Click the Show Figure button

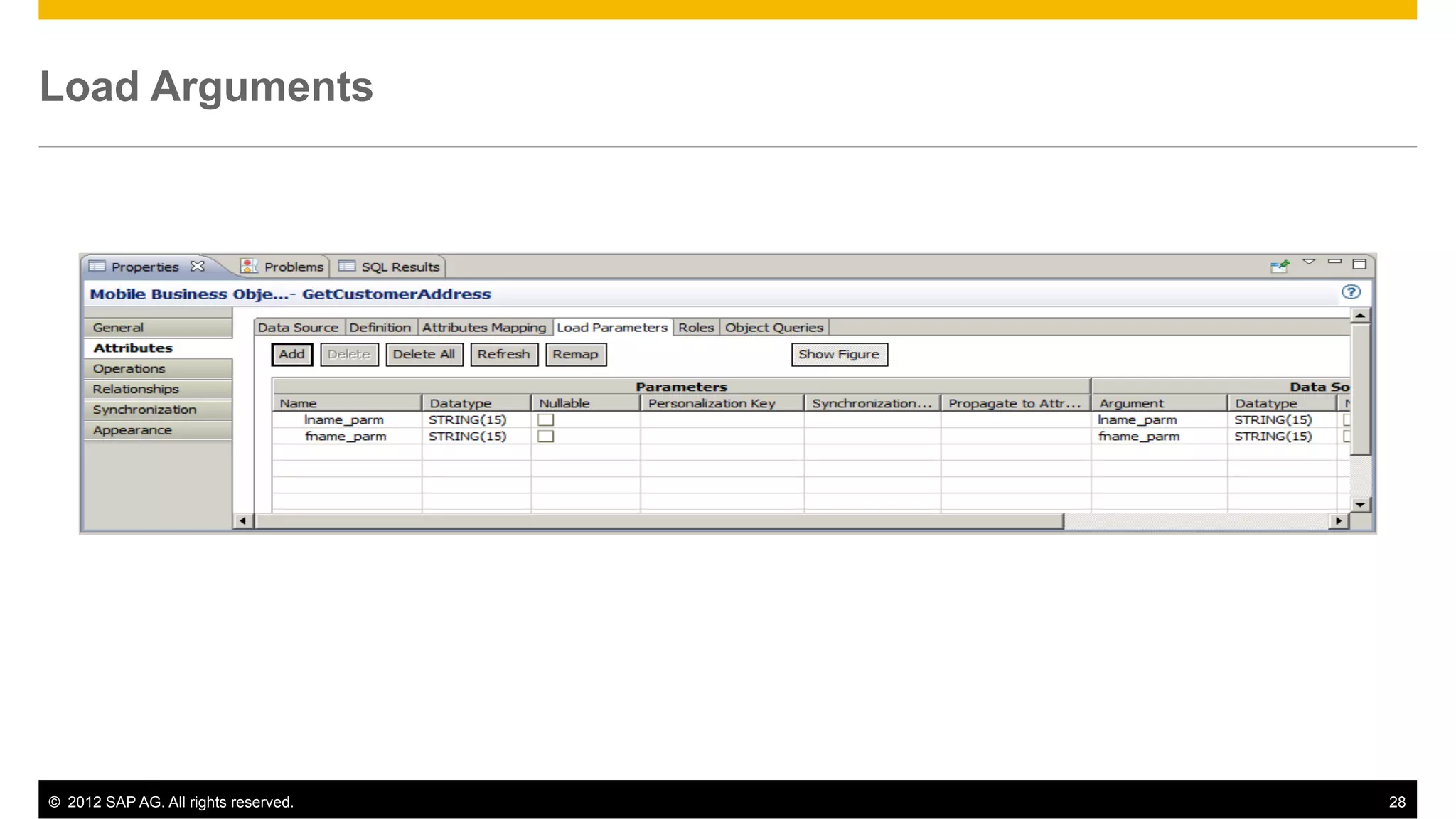click(x=839, y=354)
